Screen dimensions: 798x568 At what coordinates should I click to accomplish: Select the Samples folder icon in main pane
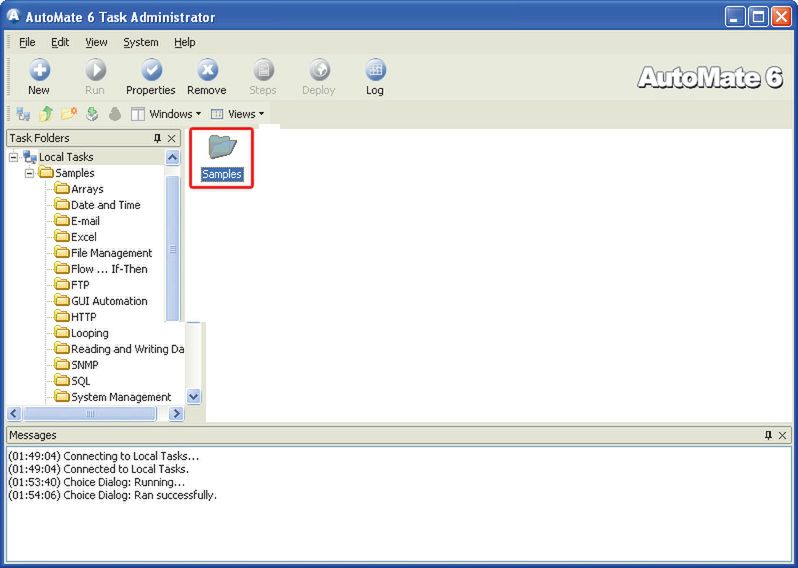[x=222, y=158]
